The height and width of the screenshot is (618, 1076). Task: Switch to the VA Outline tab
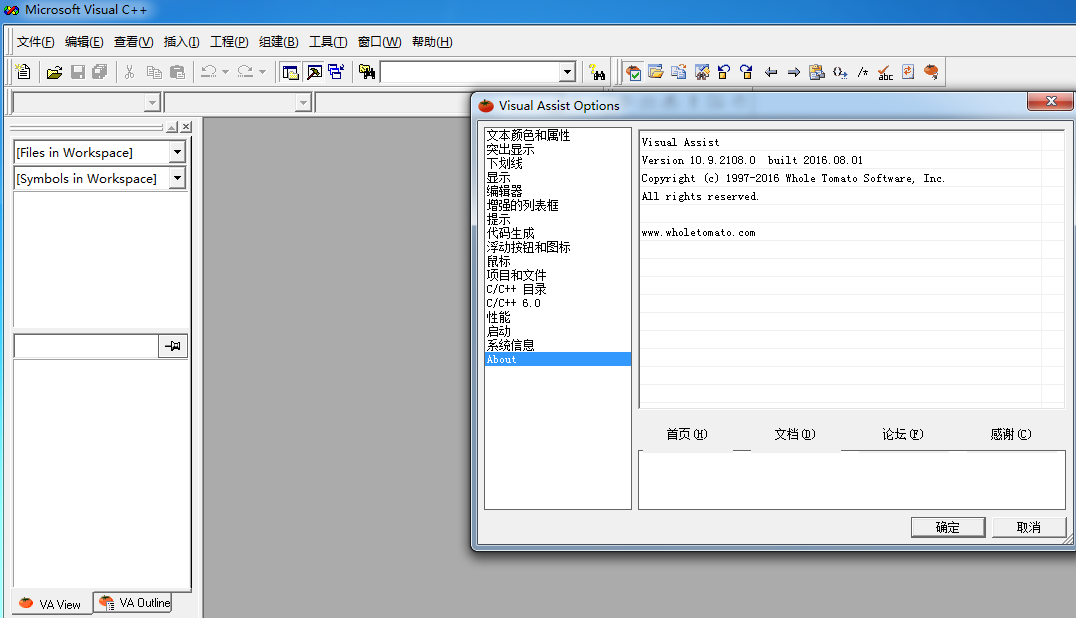134,603
